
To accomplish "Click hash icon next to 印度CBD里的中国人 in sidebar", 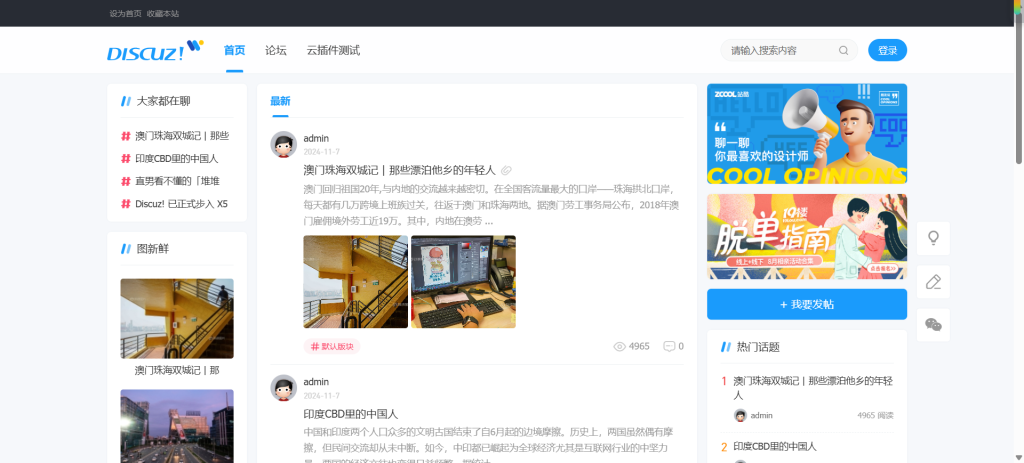I will [x=126, y=159].
